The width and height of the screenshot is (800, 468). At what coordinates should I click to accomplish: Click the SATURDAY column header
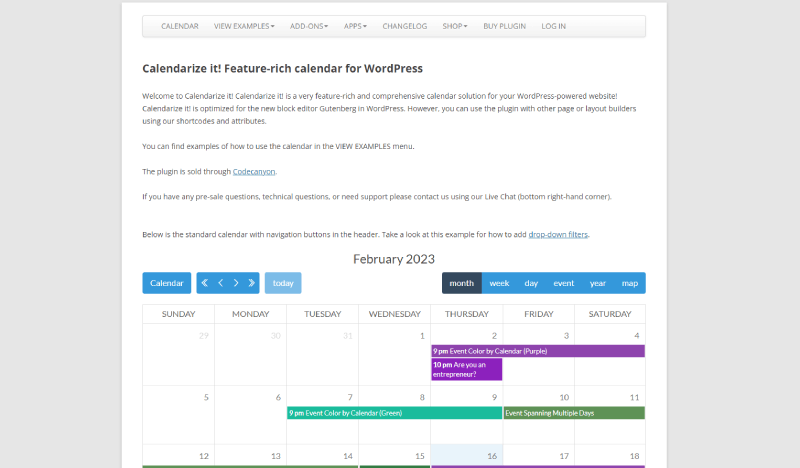tap(610, 314)
